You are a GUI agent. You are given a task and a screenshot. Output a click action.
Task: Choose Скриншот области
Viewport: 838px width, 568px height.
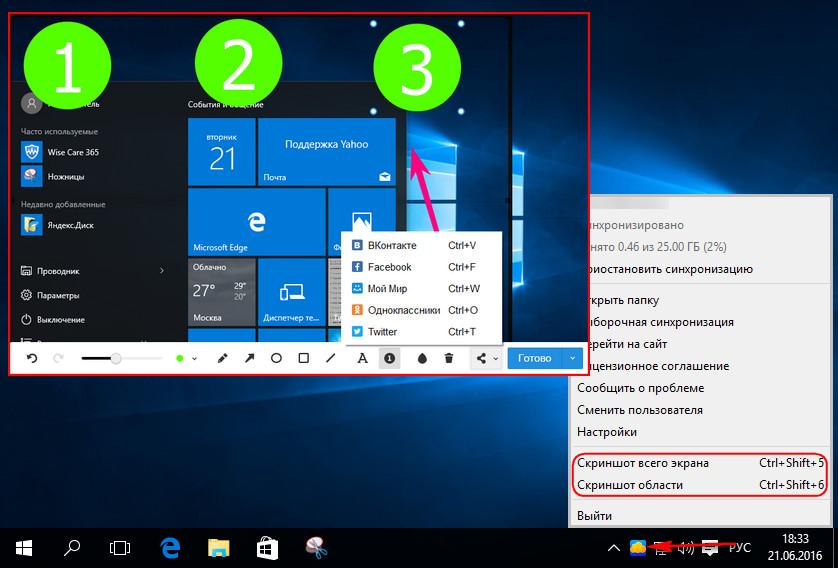[700, 485]
